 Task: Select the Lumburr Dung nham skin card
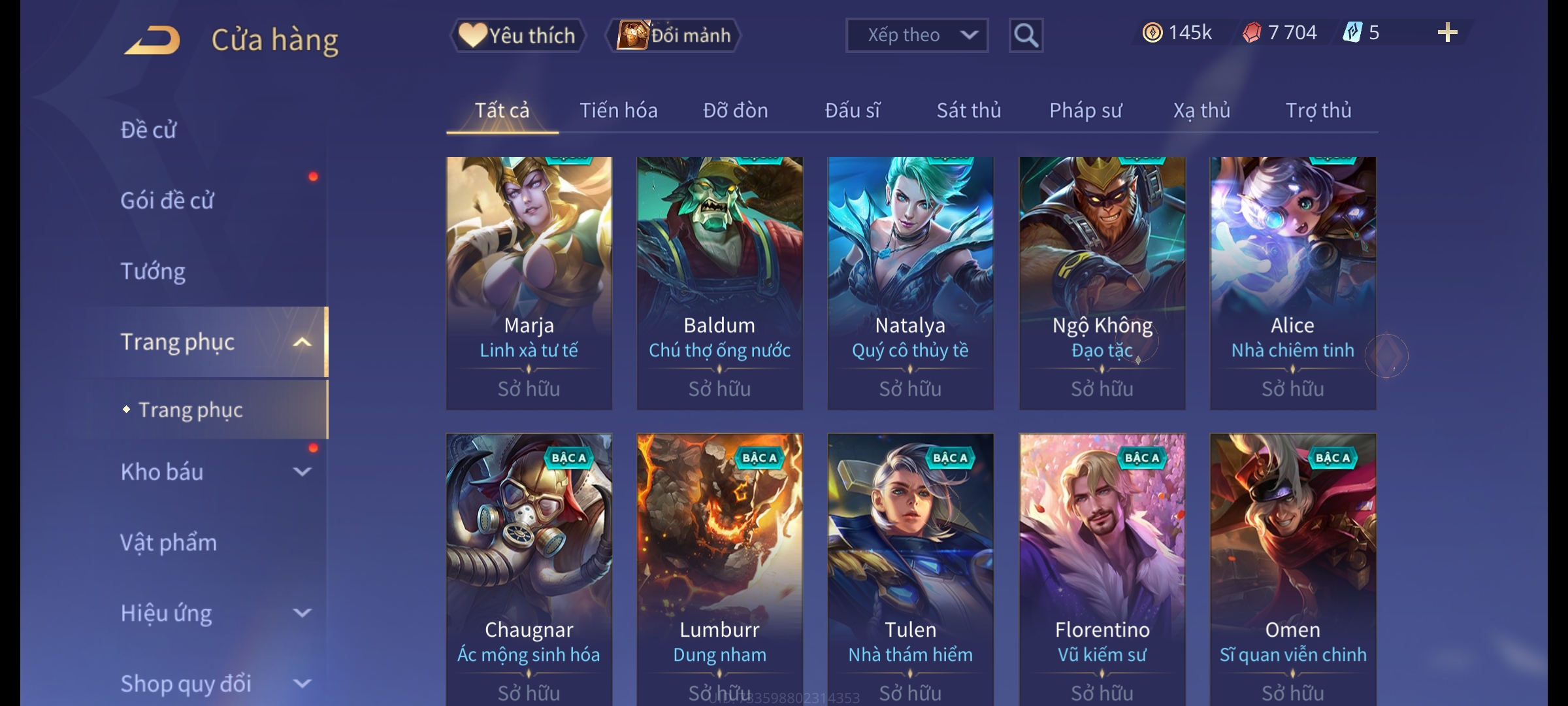coord(720,569)
